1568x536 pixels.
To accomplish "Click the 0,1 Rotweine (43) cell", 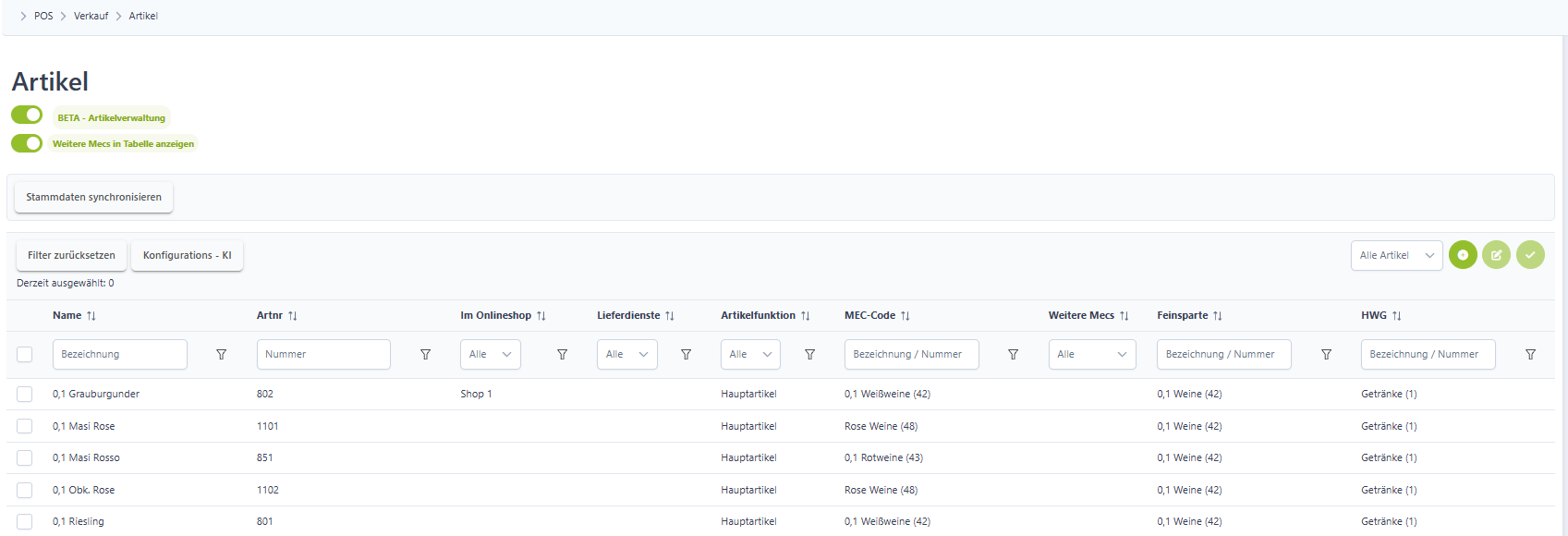I will [883, 458].
